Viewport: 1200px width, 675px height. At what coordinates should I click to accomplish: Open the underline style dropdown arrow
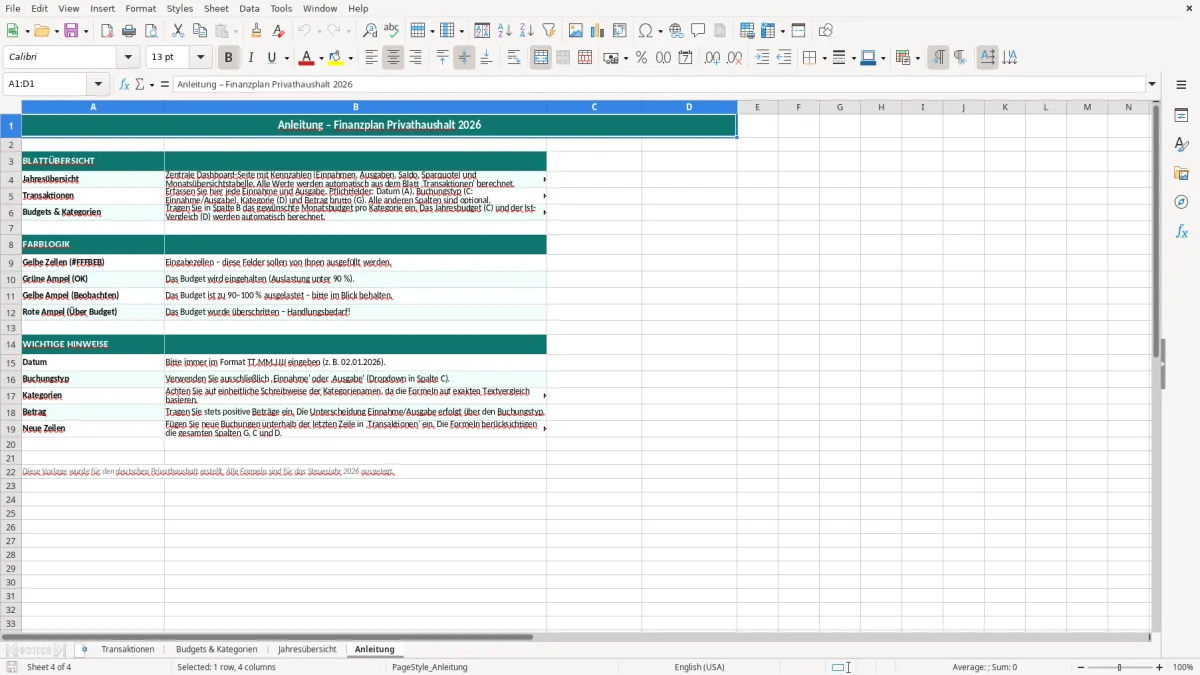click(286, 58)
